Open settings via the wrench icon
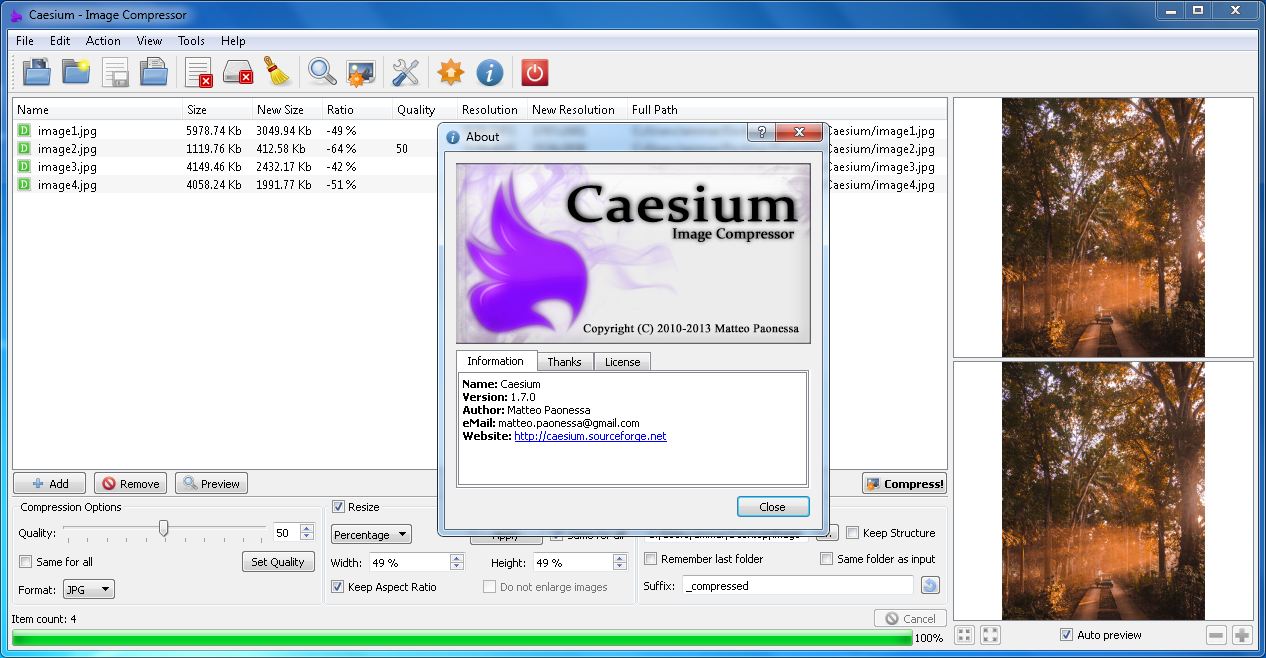This screenshot has height=658, width=1266. pyautogui.click(x=404, y=71)
